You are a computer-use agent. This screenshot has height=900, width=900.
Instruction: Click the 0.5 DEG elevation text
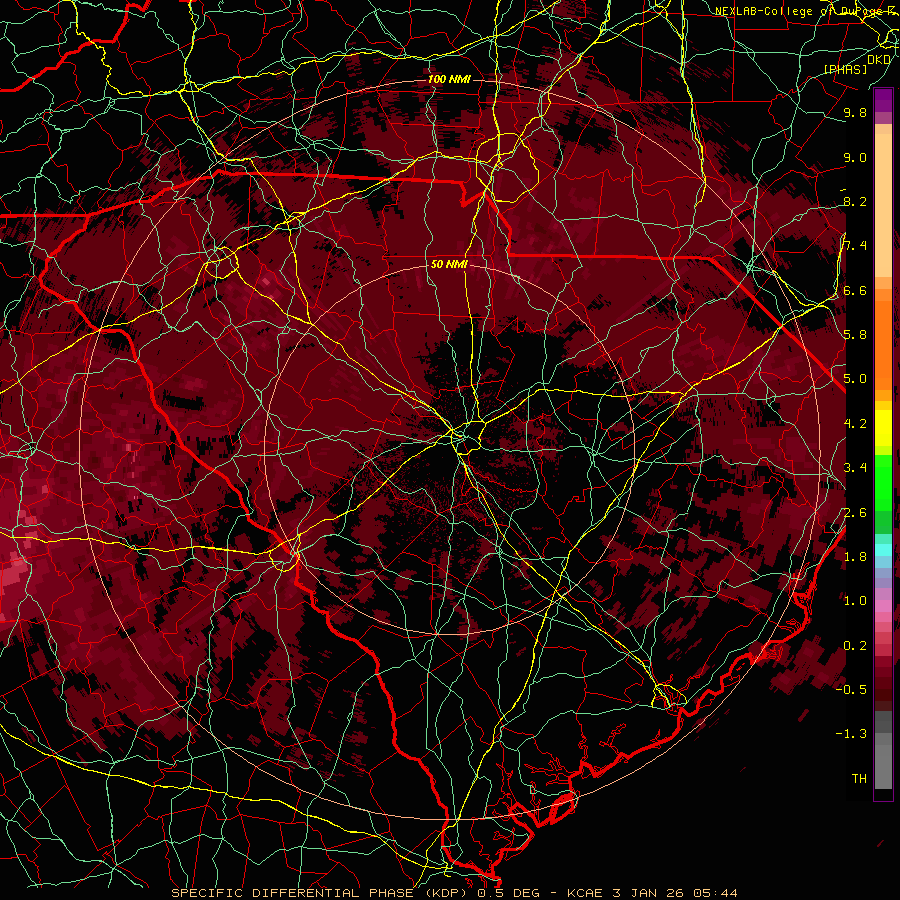pyautogui.click(x=509, y=893)
